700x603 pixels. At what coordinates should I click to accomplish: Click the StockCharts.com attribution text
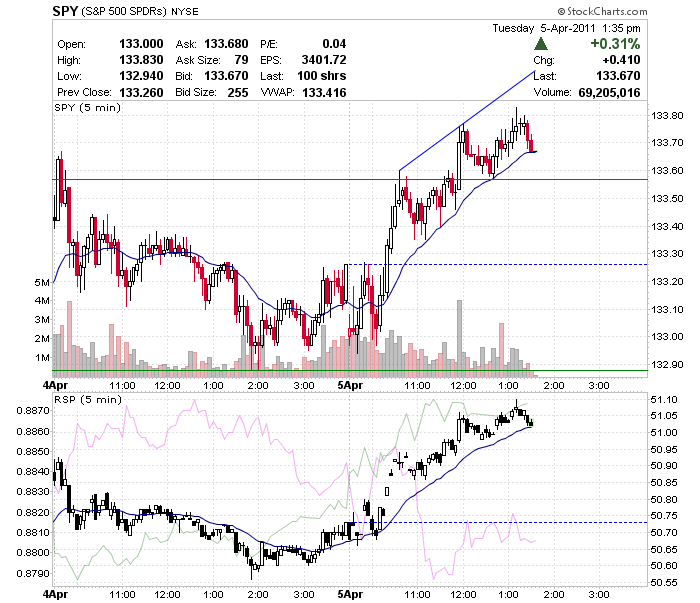pos(602,11)
